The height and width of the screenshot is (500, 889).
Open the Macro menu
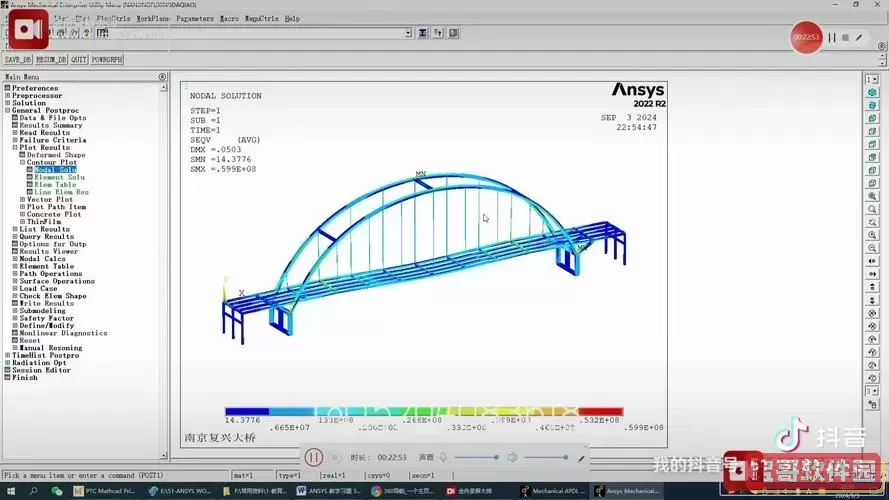point(230,19)
